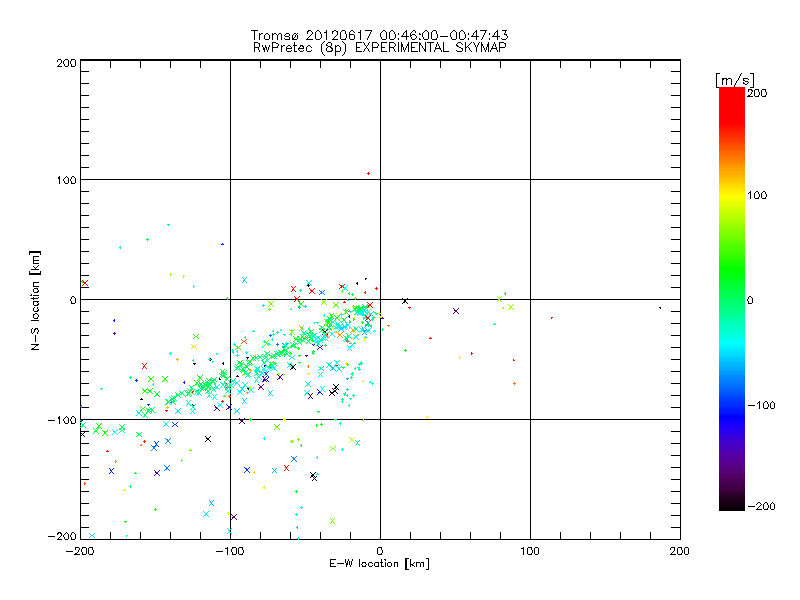The height and width of the screenshot is (600, 800).
Task: Click the black cross marker just east of the origin
Action: click(405, 302)
